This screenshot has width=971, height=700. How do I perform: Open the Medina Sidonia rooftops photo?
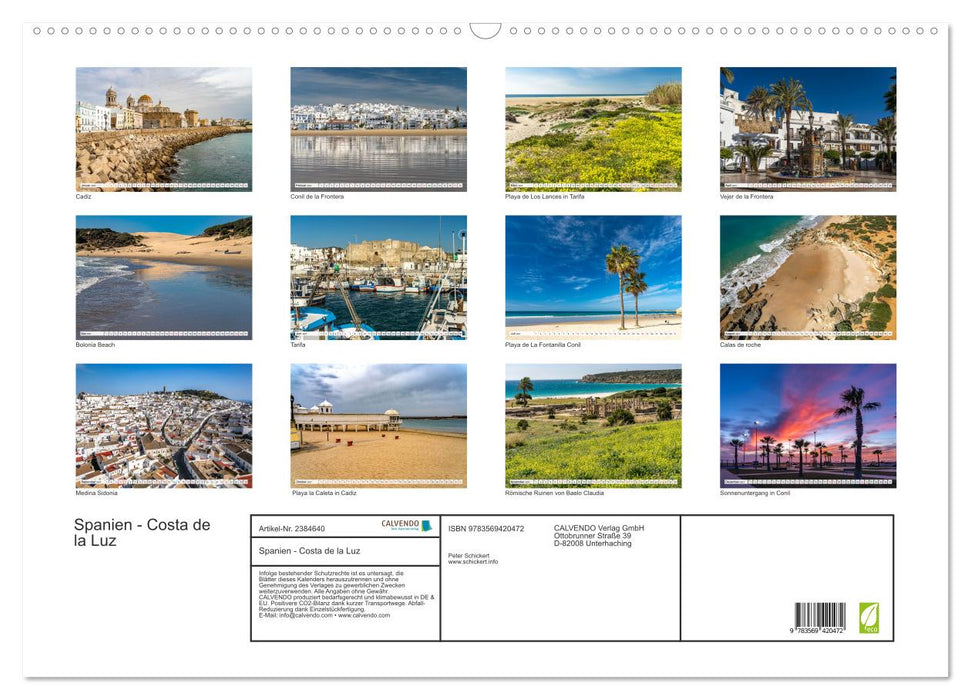tap(163, 426)
